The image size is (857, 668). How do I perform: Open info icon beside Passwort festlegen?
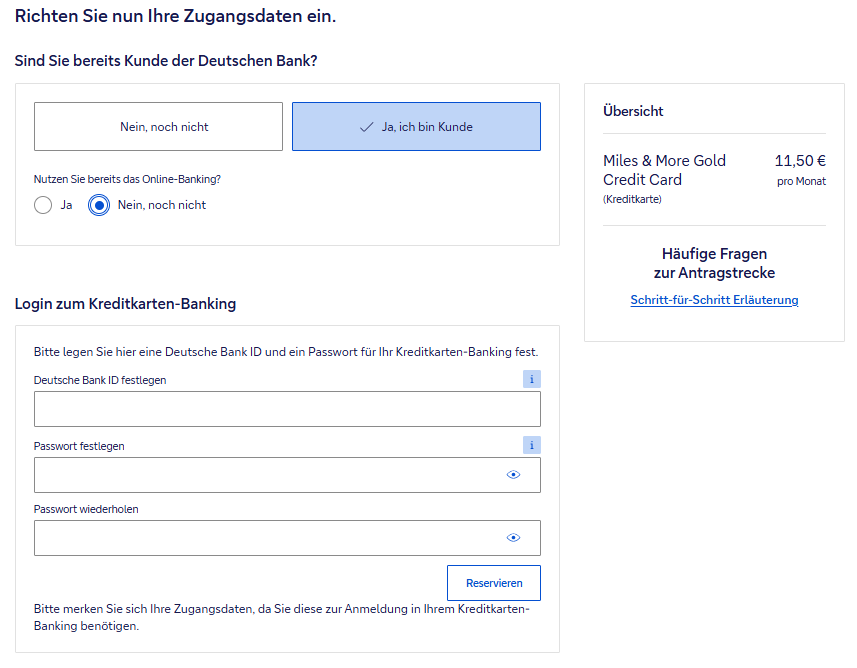tap(531, 445)
